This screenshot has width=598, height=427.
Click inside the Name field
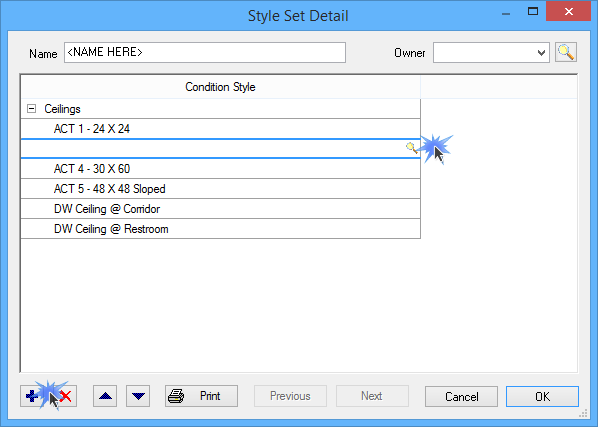(205, 52)
